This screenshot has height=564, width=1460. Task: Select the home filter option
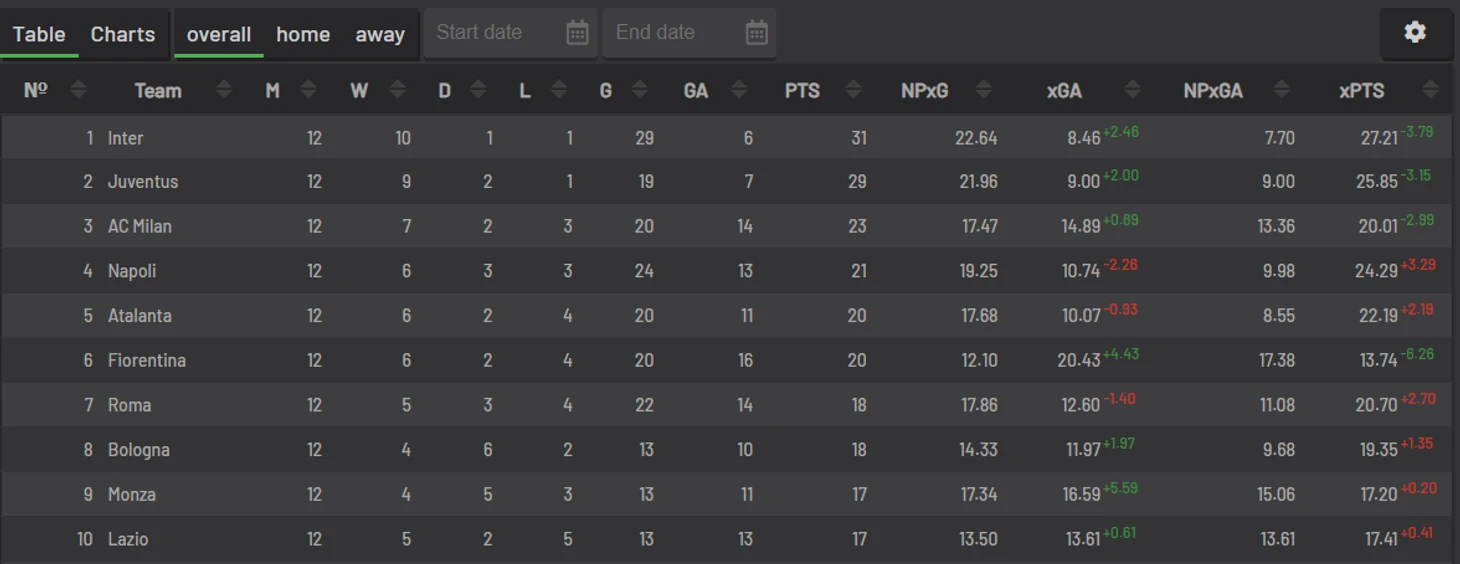[x=303, y=34]
